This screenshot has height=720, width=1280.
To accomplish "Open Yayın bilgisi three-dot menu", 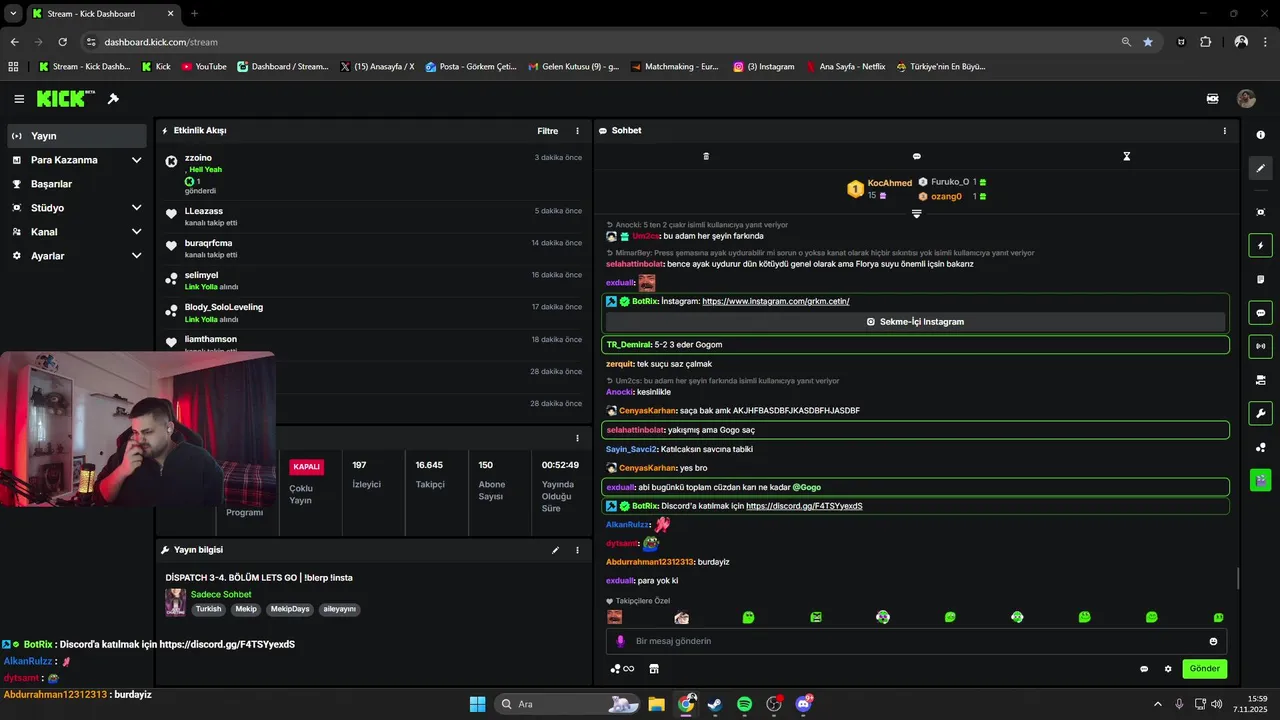I will point(577,550).
